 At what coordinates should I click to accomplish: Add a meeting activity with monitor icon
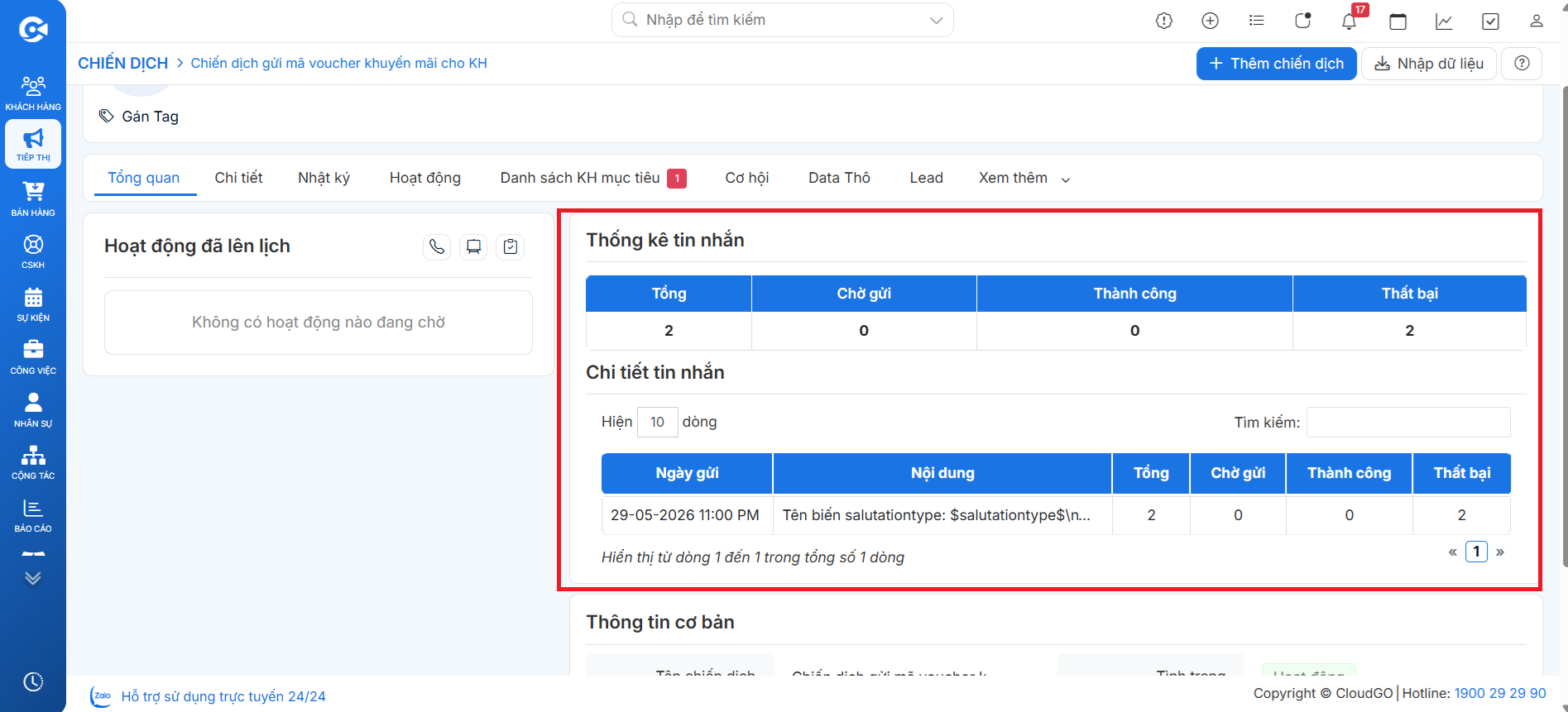tap(473, 246)
